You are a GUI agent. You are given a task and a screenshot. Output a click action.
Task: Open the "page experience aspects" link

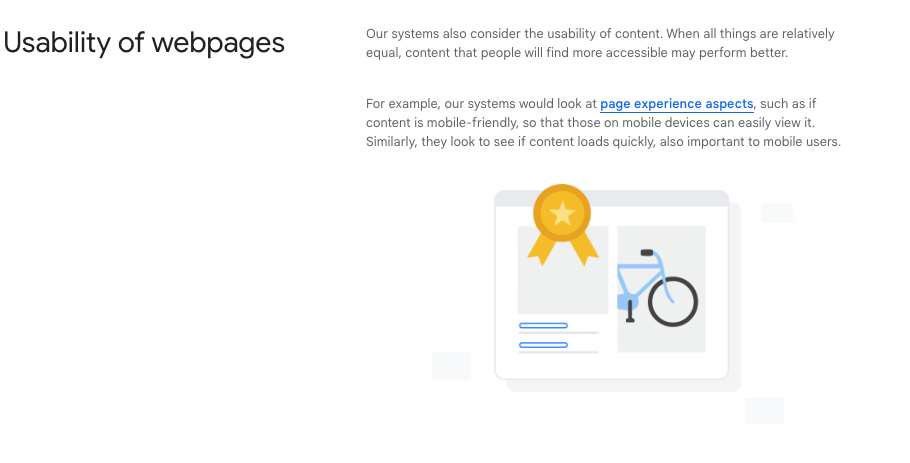click(676, 104)
